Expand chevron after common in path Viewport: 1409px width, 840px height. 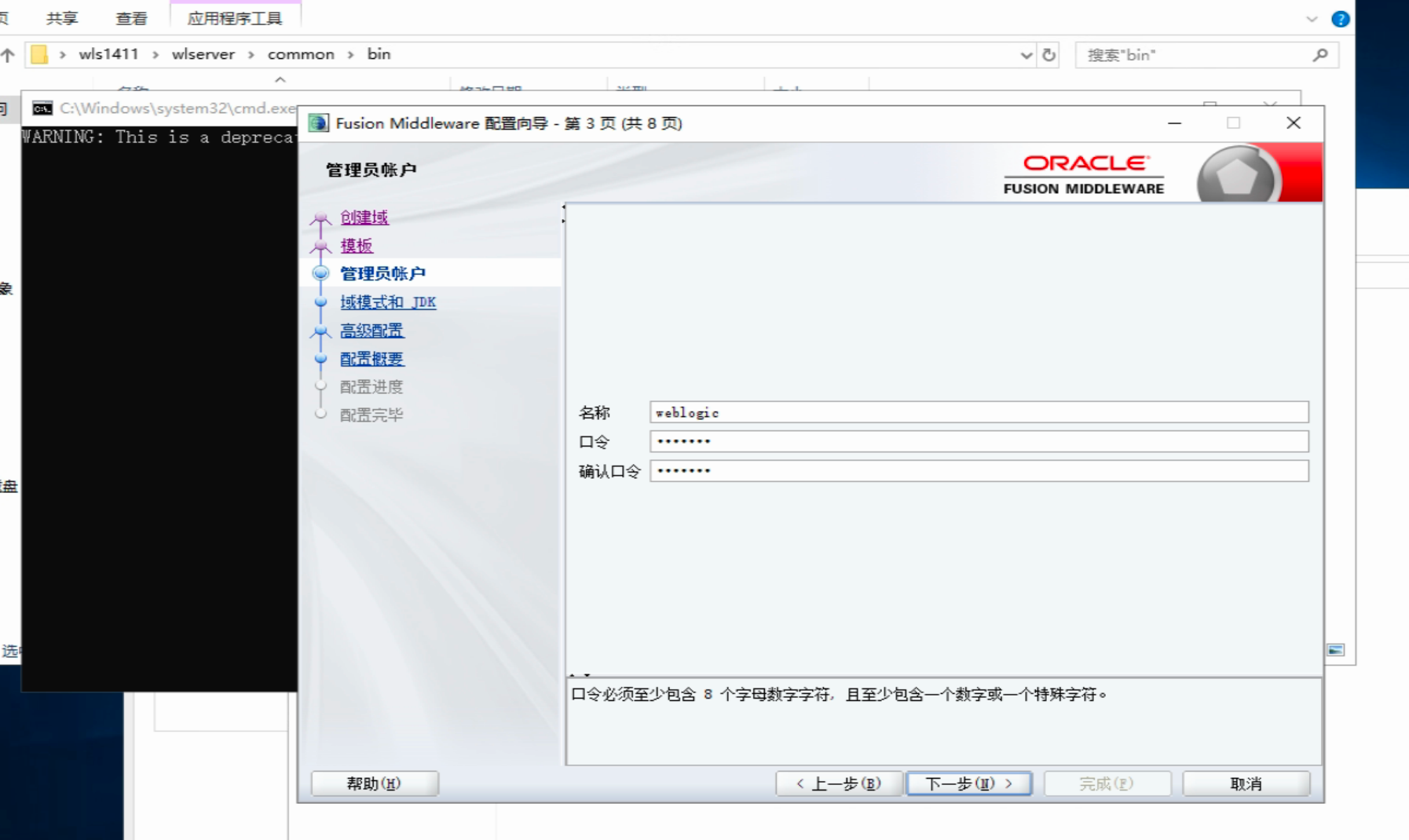click(351, 54)
